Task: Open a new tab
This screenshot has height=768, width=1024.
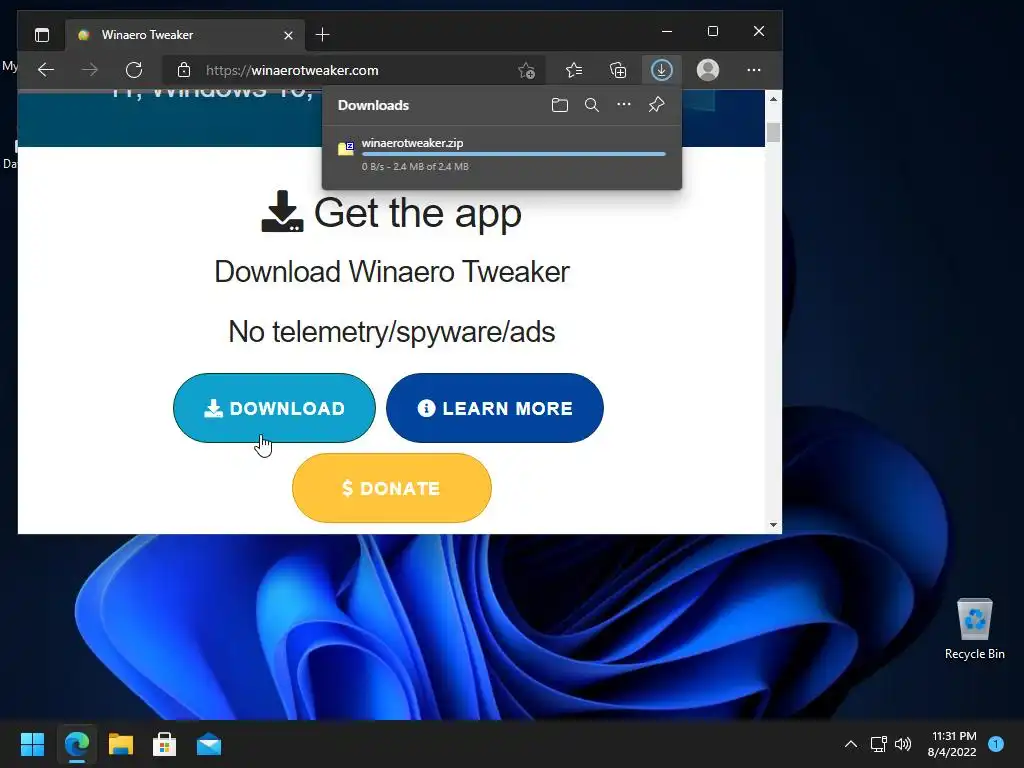Action: click(x=323, y=35)
